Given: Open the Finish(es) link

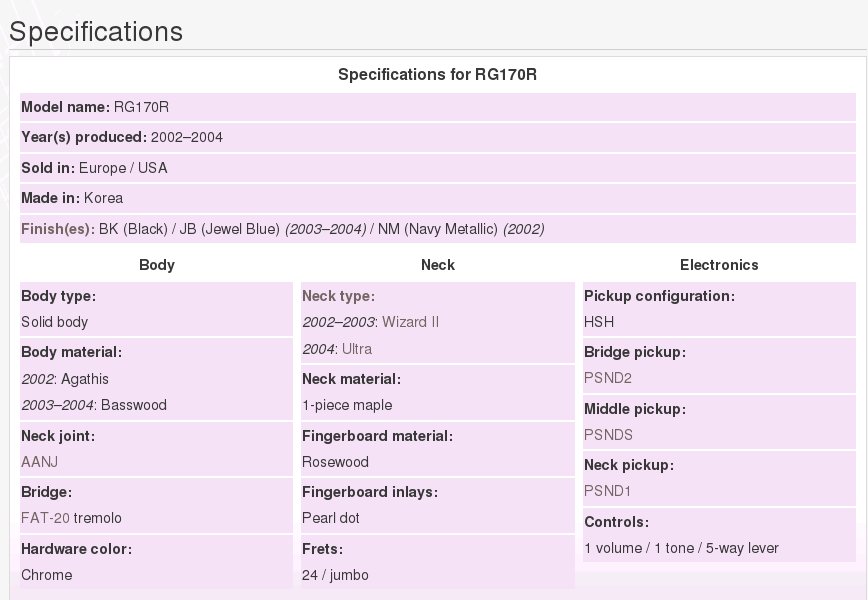Looking at the screenshot, I should tap(56, 229).
